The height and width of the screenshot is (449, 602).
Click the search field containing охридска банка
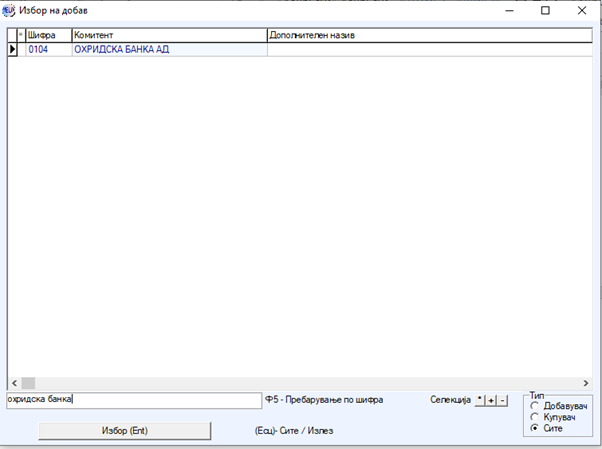(134, 400)
